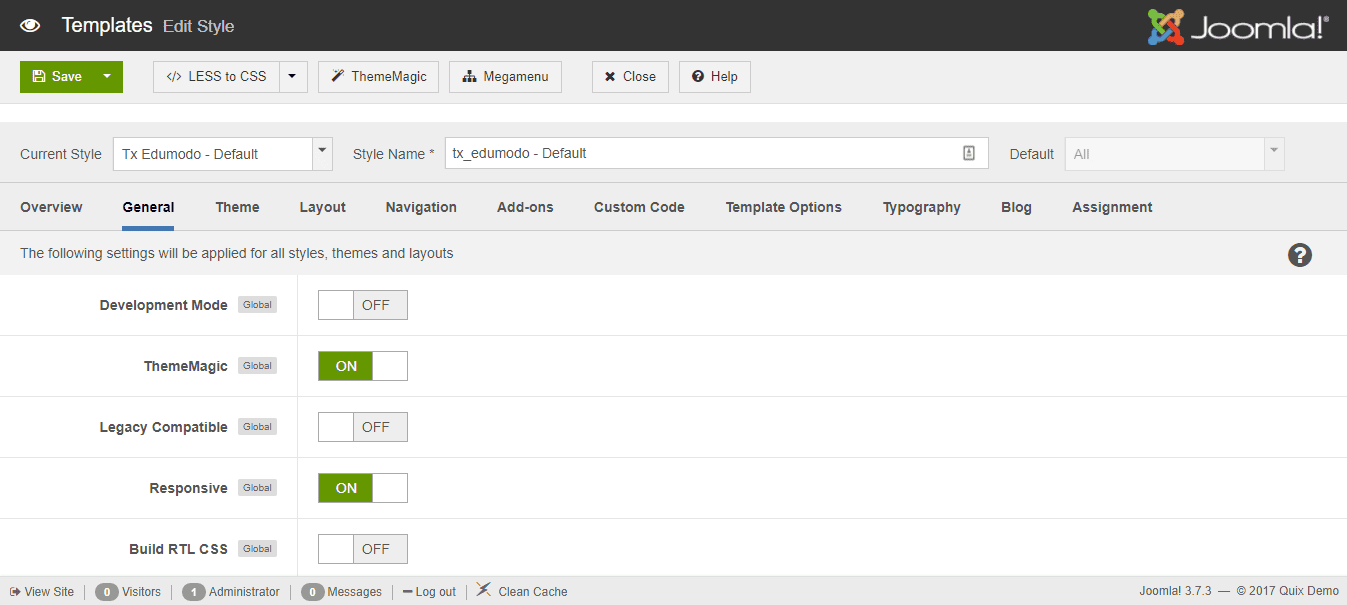
Task: Click the View Site link
Action: (x=42, y=592)
